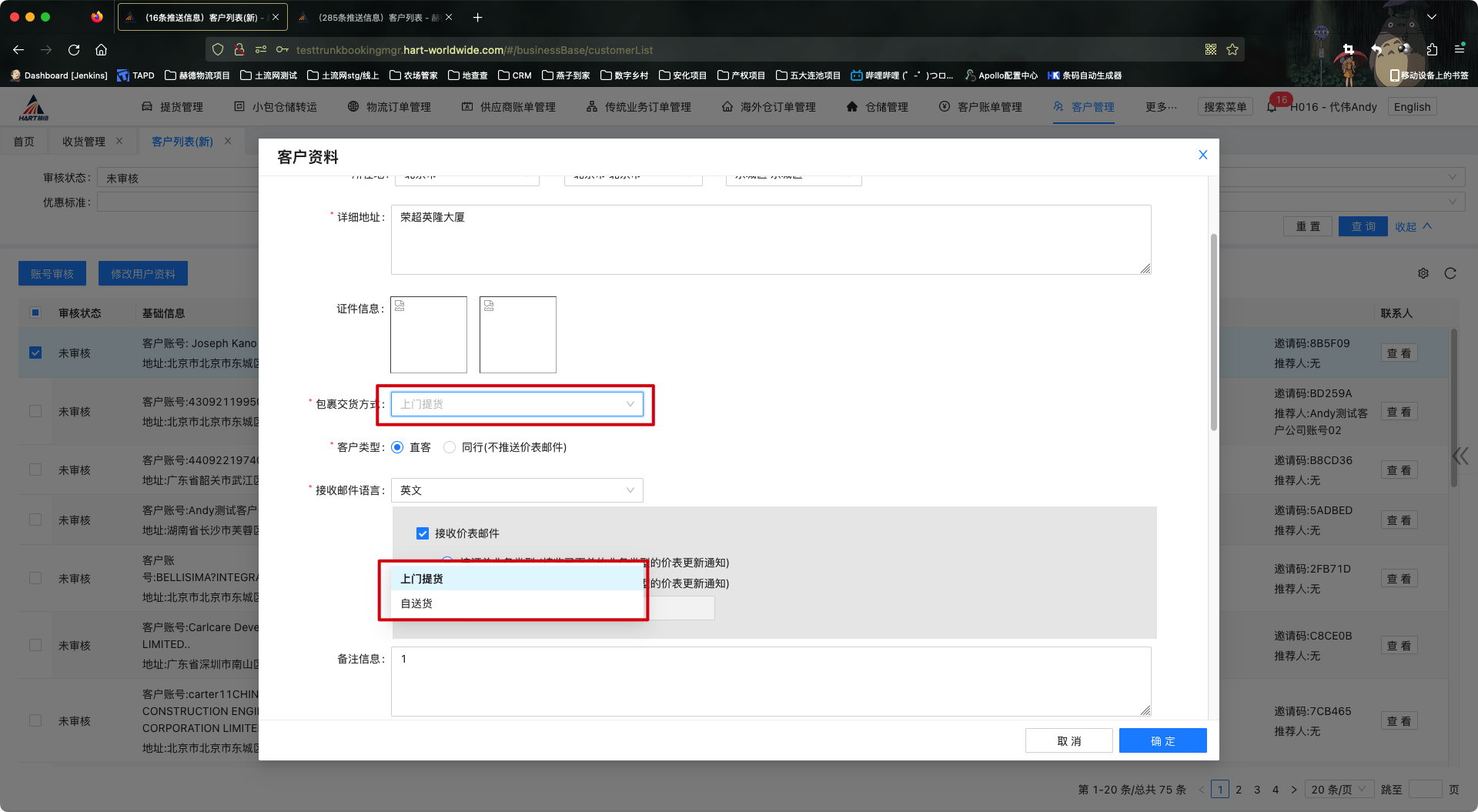This screenshot has width=1478, height=812.
Task: Click the browser home icon
Action: click(101, 50)
